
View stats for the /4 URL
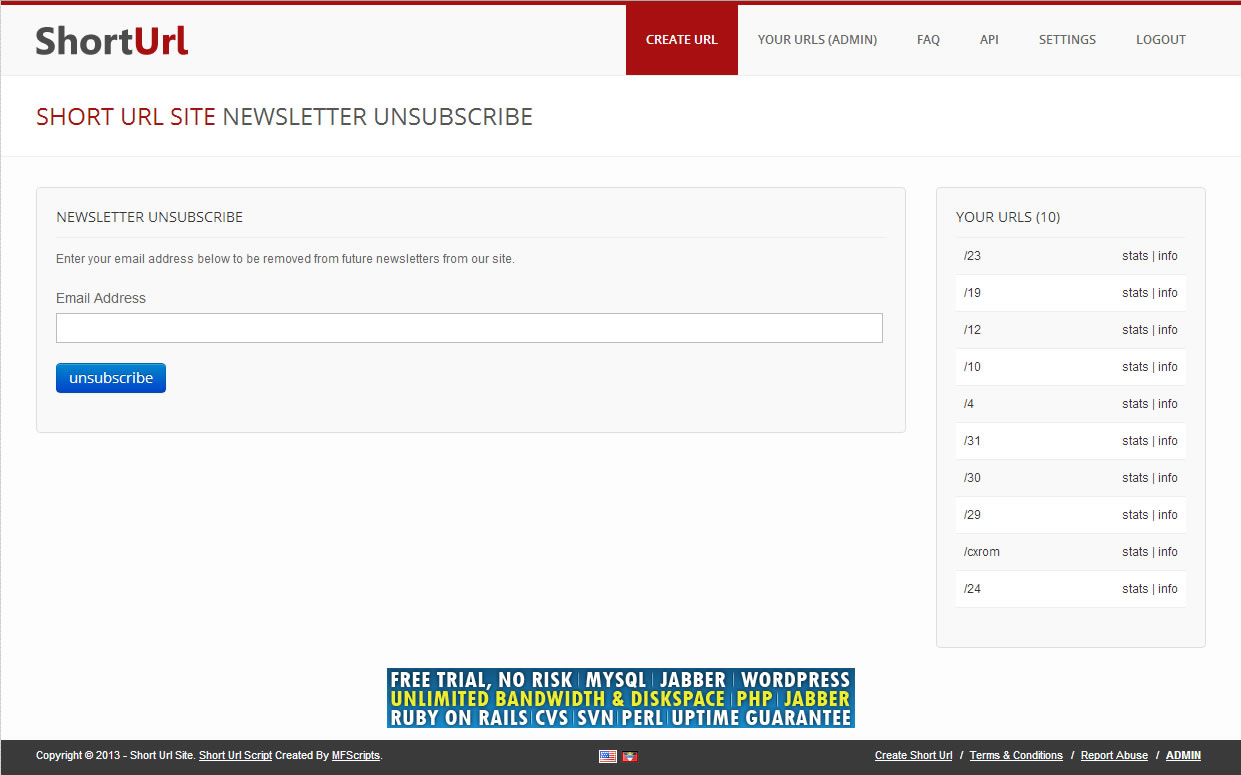[1134, 404]
